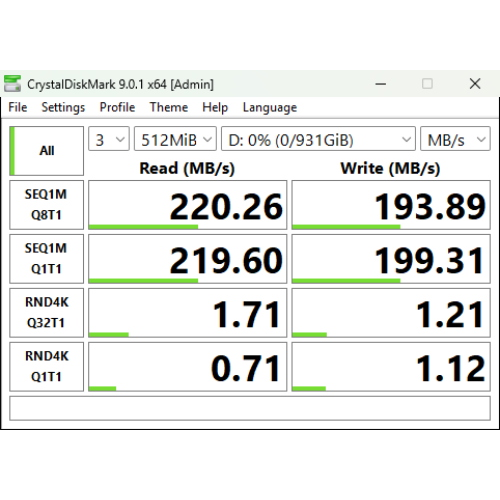Open the Language menu
This screenshot has width=500, height=500.
(x=270, y=107)
